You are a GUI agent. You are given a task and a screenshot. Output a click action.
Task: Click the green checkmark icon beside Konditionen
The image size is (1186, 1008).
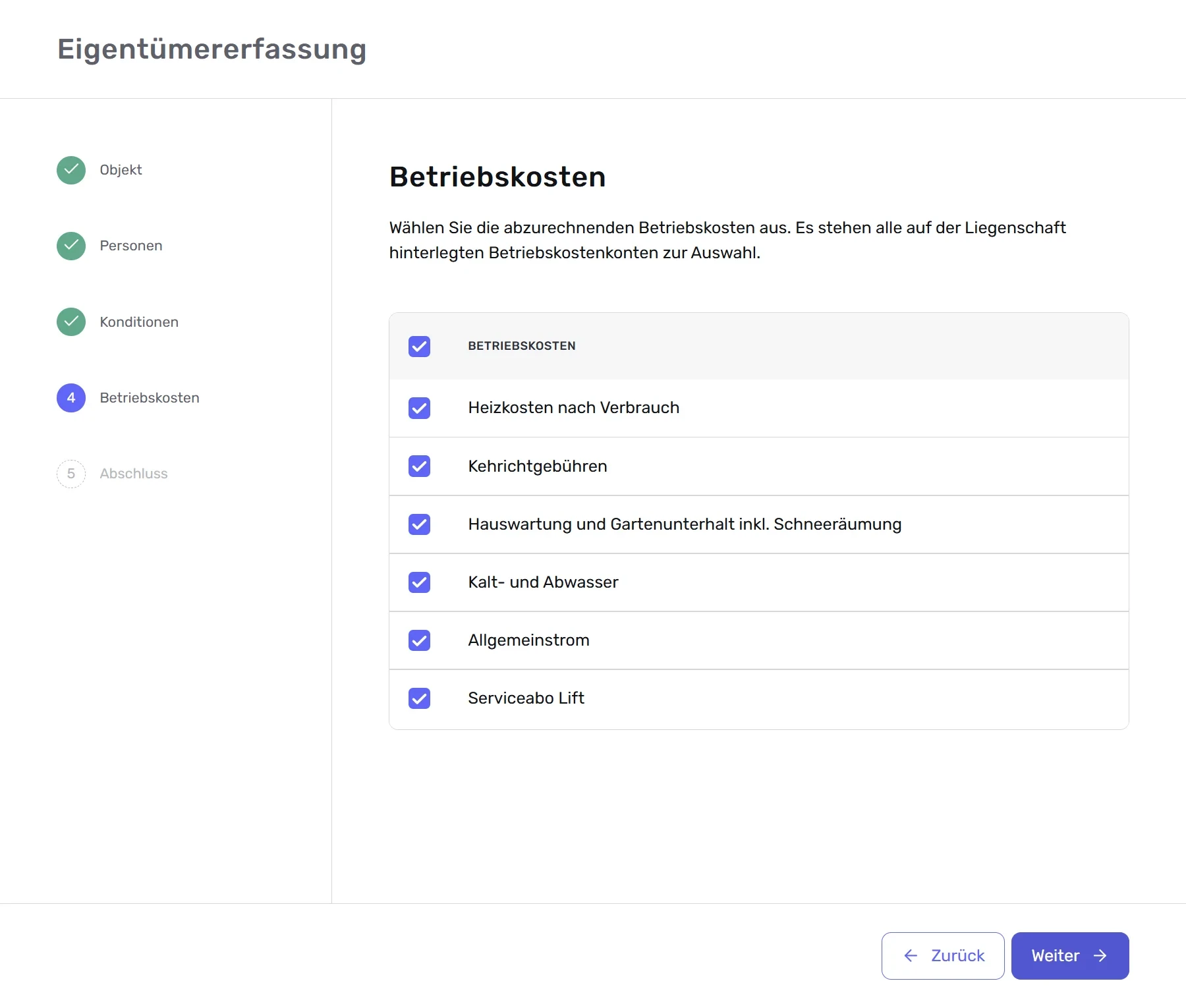(71, 322)
